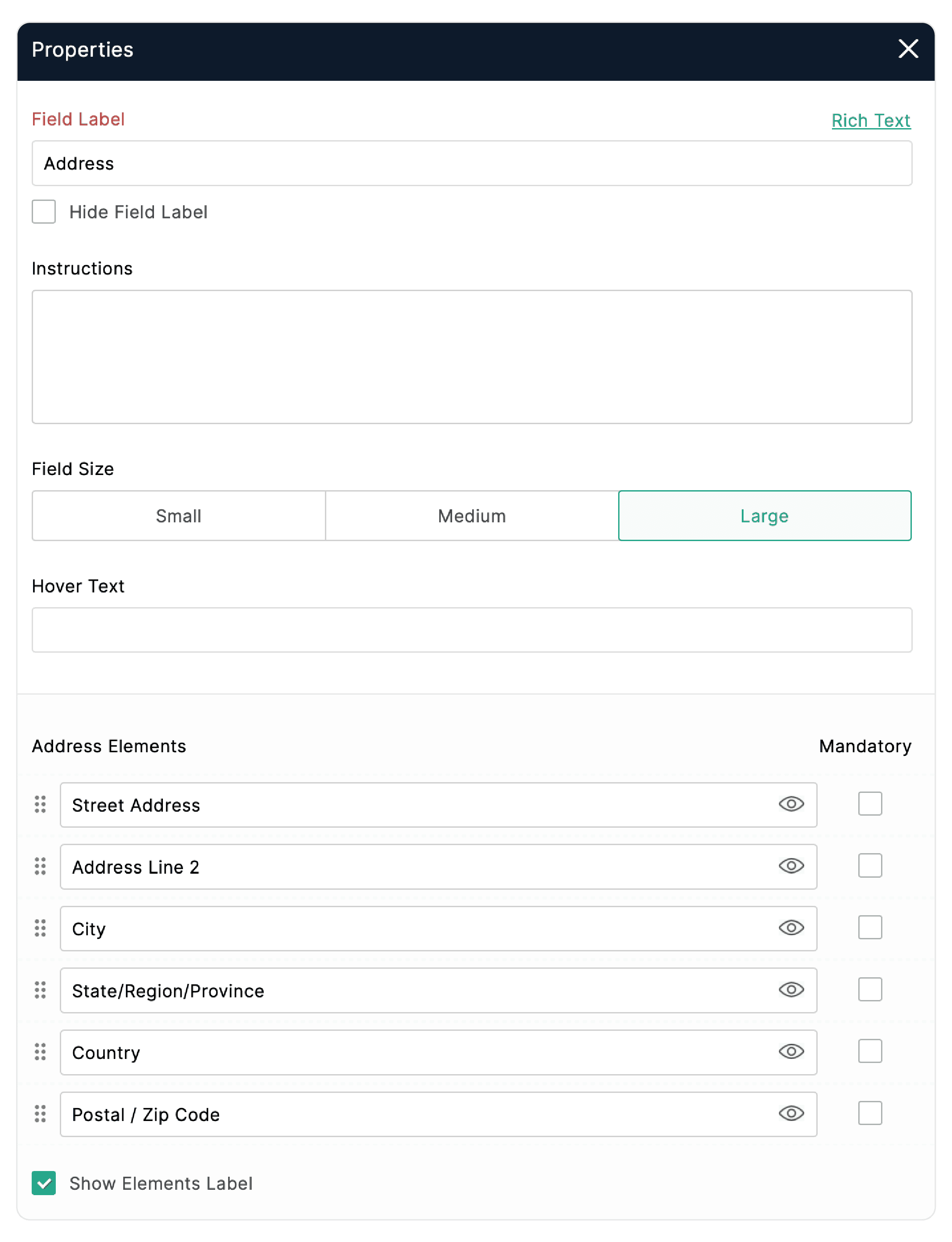Toggle eye icon for Street Address
The width and height of the screenshot is (952, 1242).
point(791,804)
